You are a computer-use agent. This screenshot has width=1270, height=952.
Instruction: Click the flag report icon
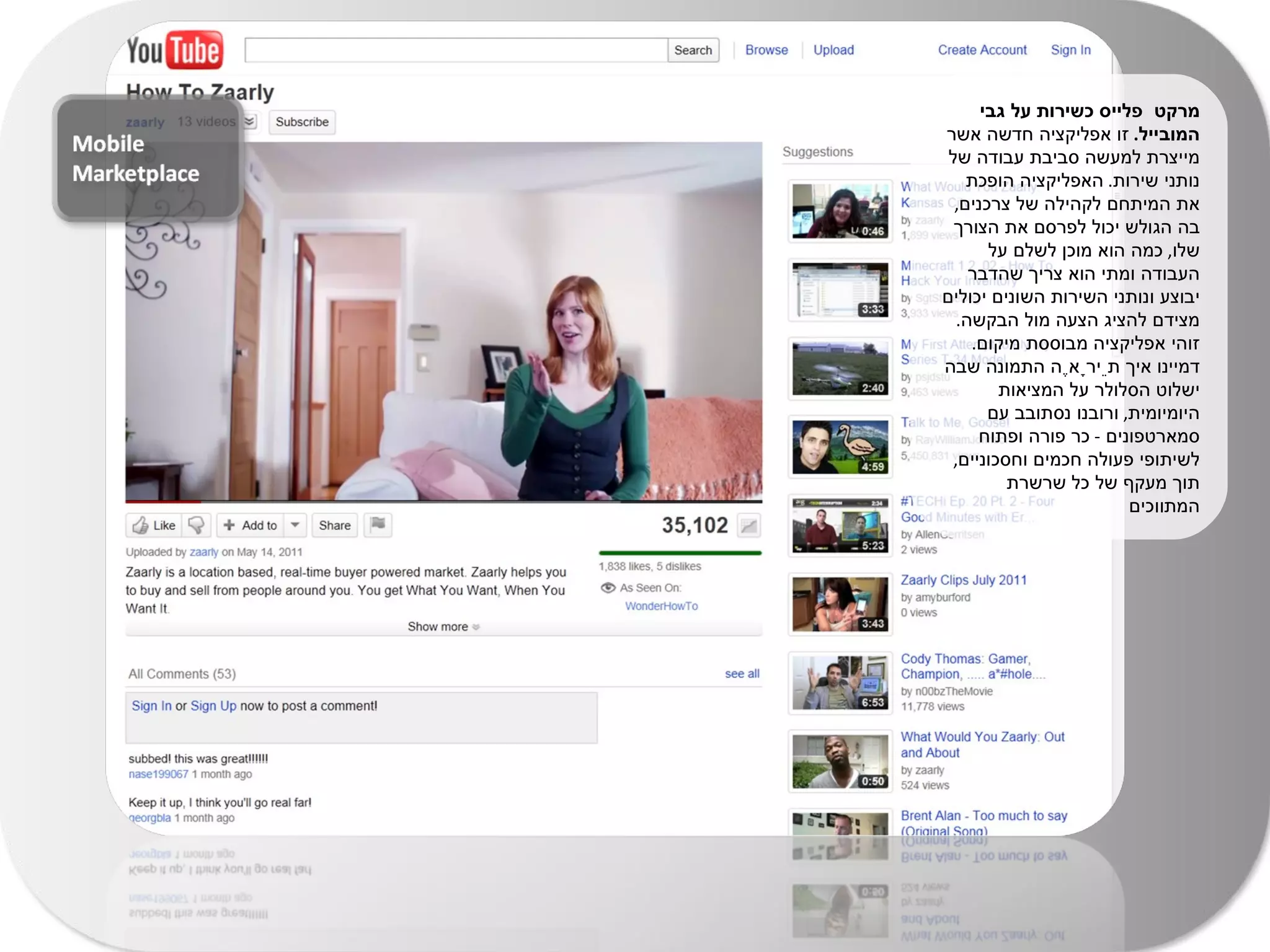(x=378, y=524)
